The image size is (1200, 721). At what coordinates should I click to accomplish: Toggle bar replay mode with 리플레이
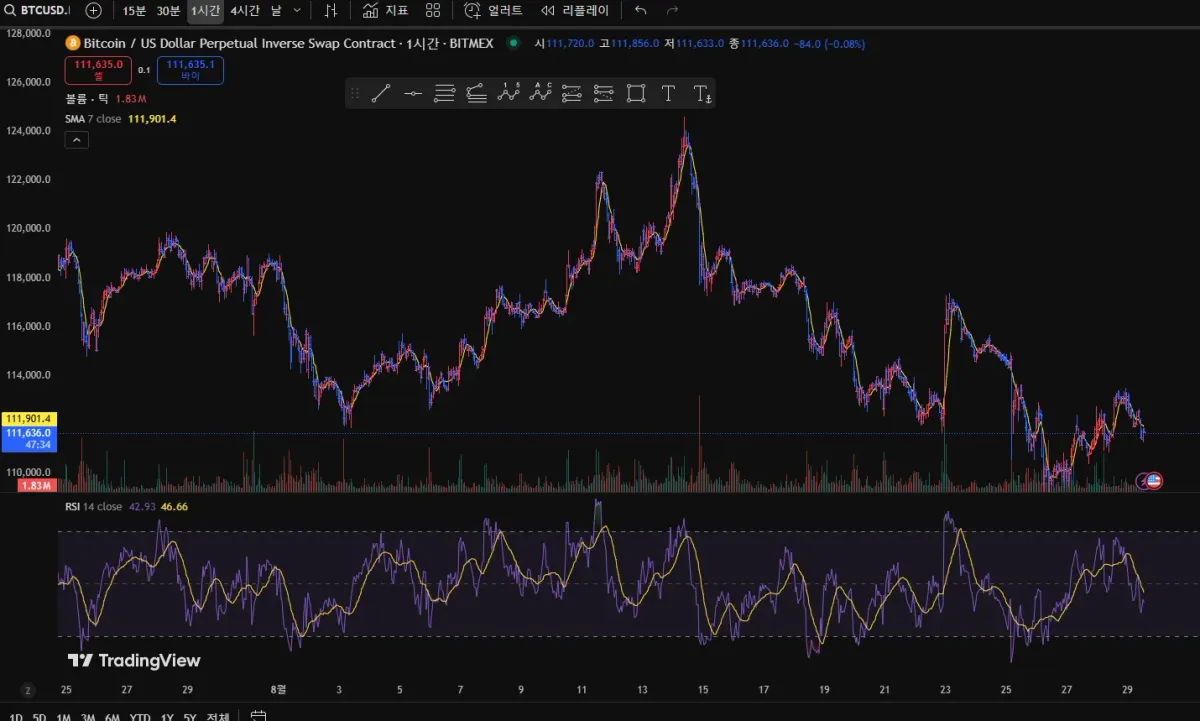tap(574, 11)
